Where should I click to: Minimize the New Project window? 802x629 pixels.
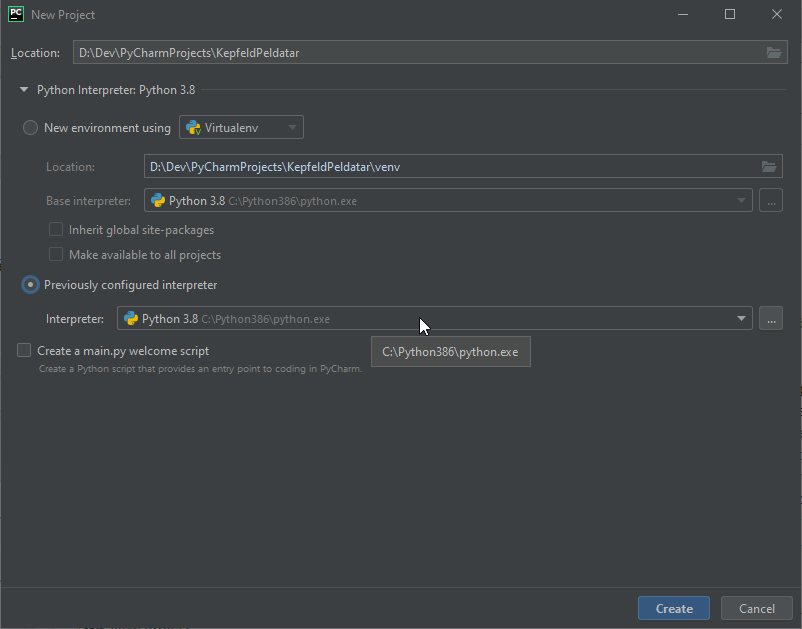point(683,14)
